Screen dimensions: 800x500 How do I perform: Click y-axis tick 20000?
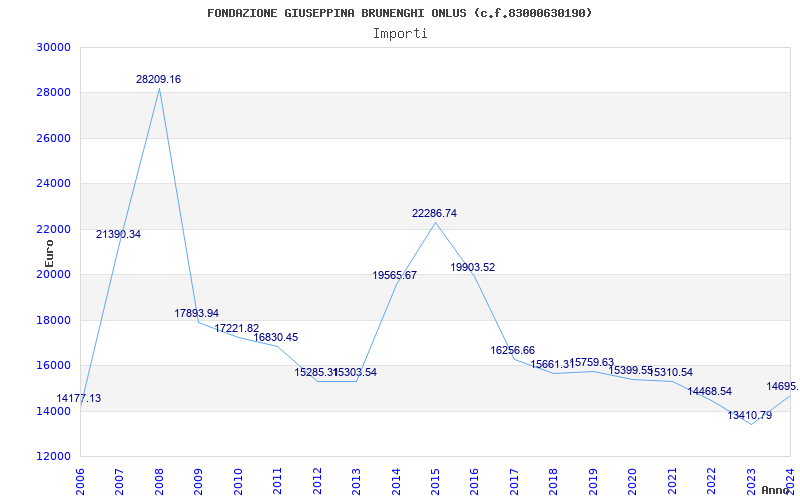click(53, 274)
